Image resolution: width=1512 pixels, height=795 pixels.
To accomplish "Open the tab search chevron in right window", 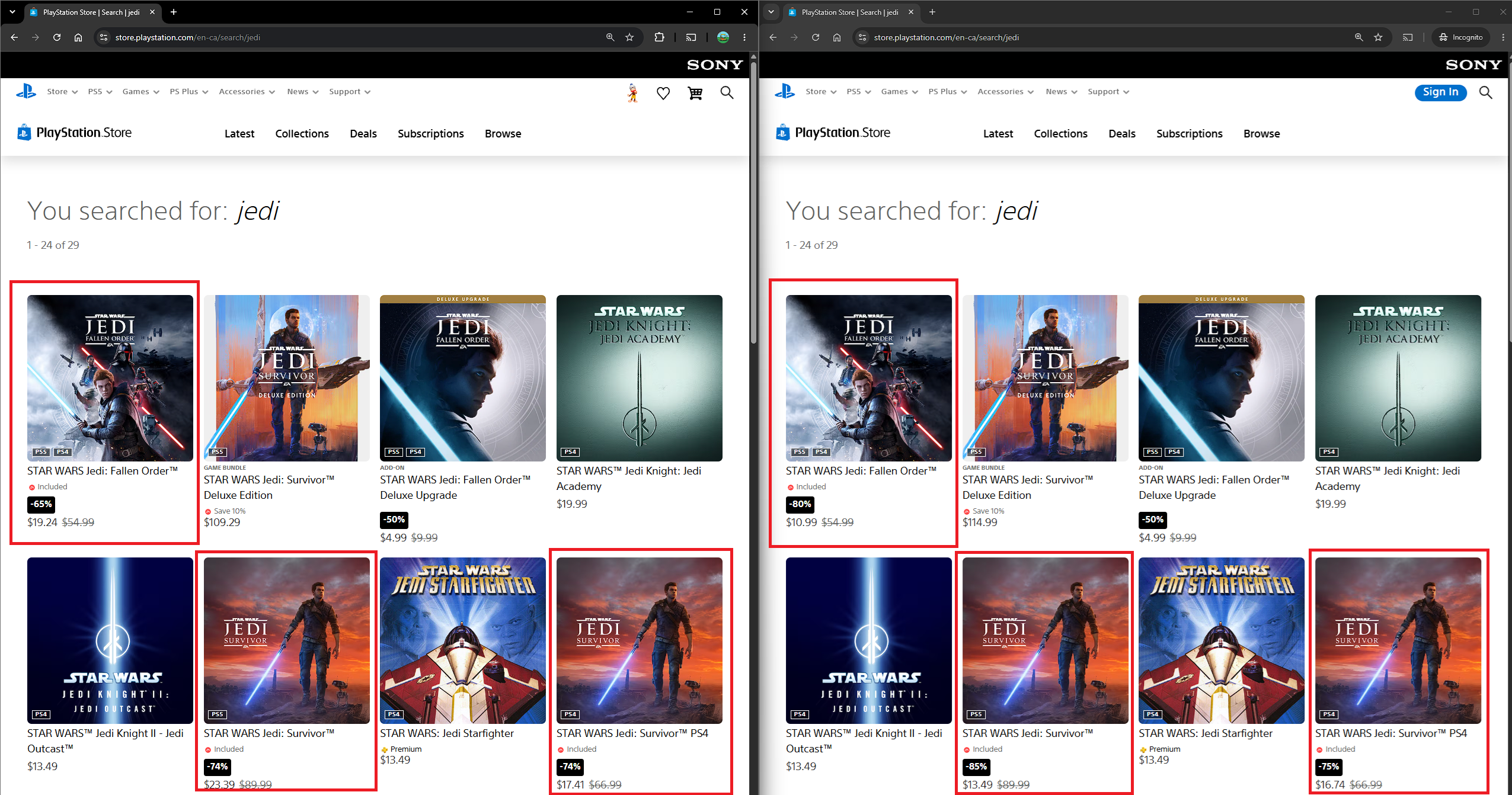I will (771, 12).
